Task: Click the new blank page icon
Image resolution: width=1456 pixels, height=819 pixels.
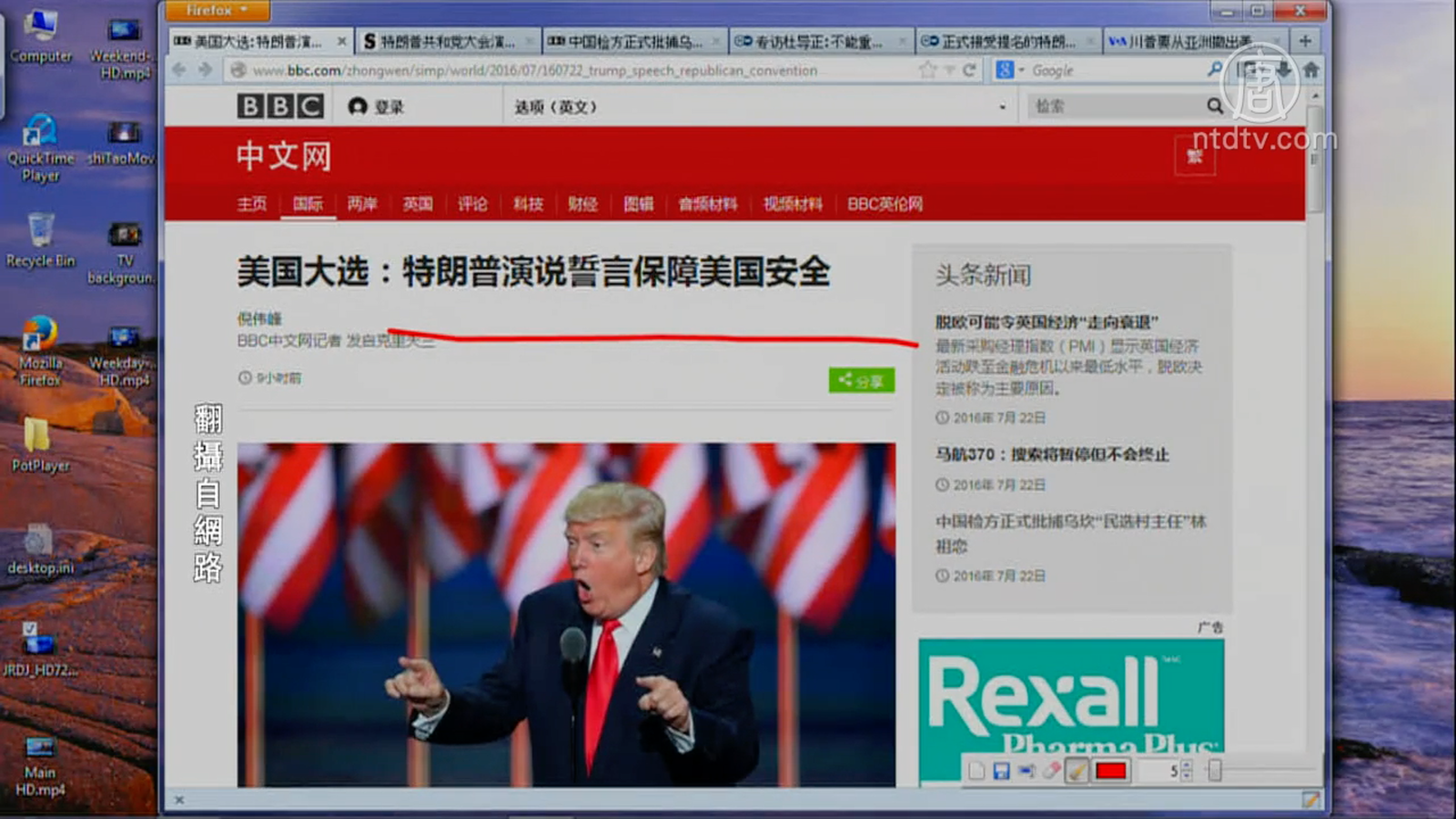Action: coord(976,772)
